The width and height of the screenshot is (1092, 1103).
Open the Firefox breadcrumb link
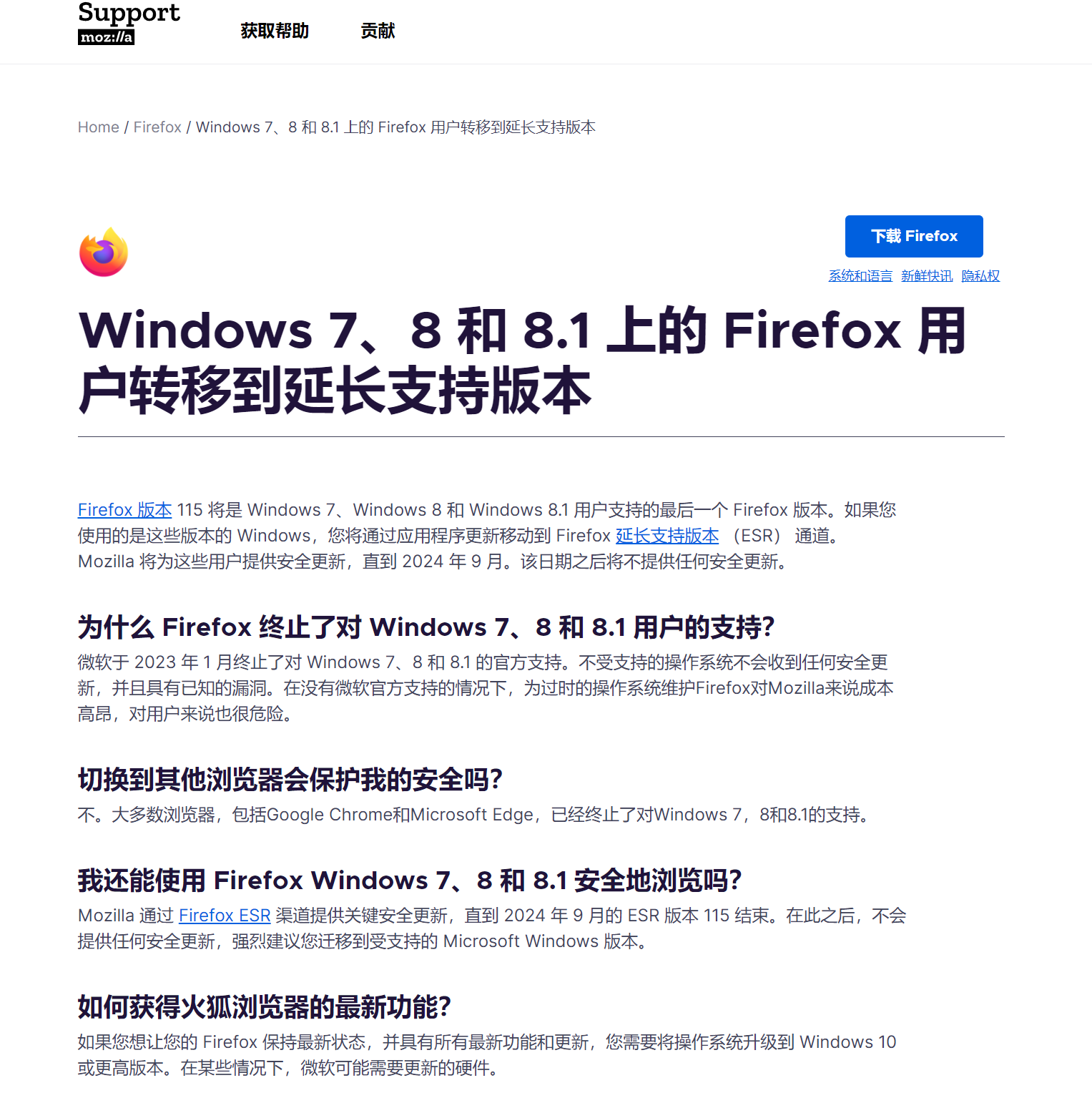point(157,127)
